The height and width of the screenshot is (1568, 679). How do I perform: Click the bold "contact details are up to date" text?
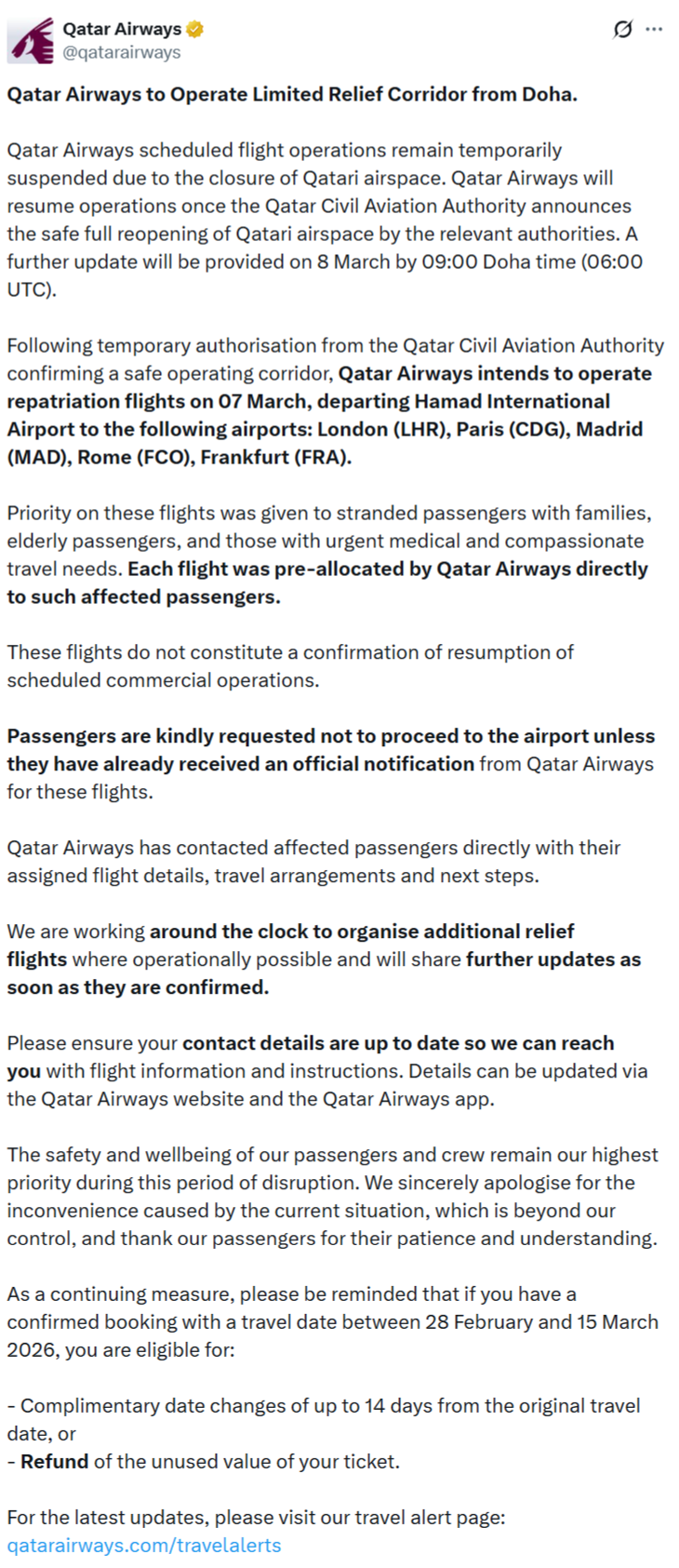point(398,1043)
